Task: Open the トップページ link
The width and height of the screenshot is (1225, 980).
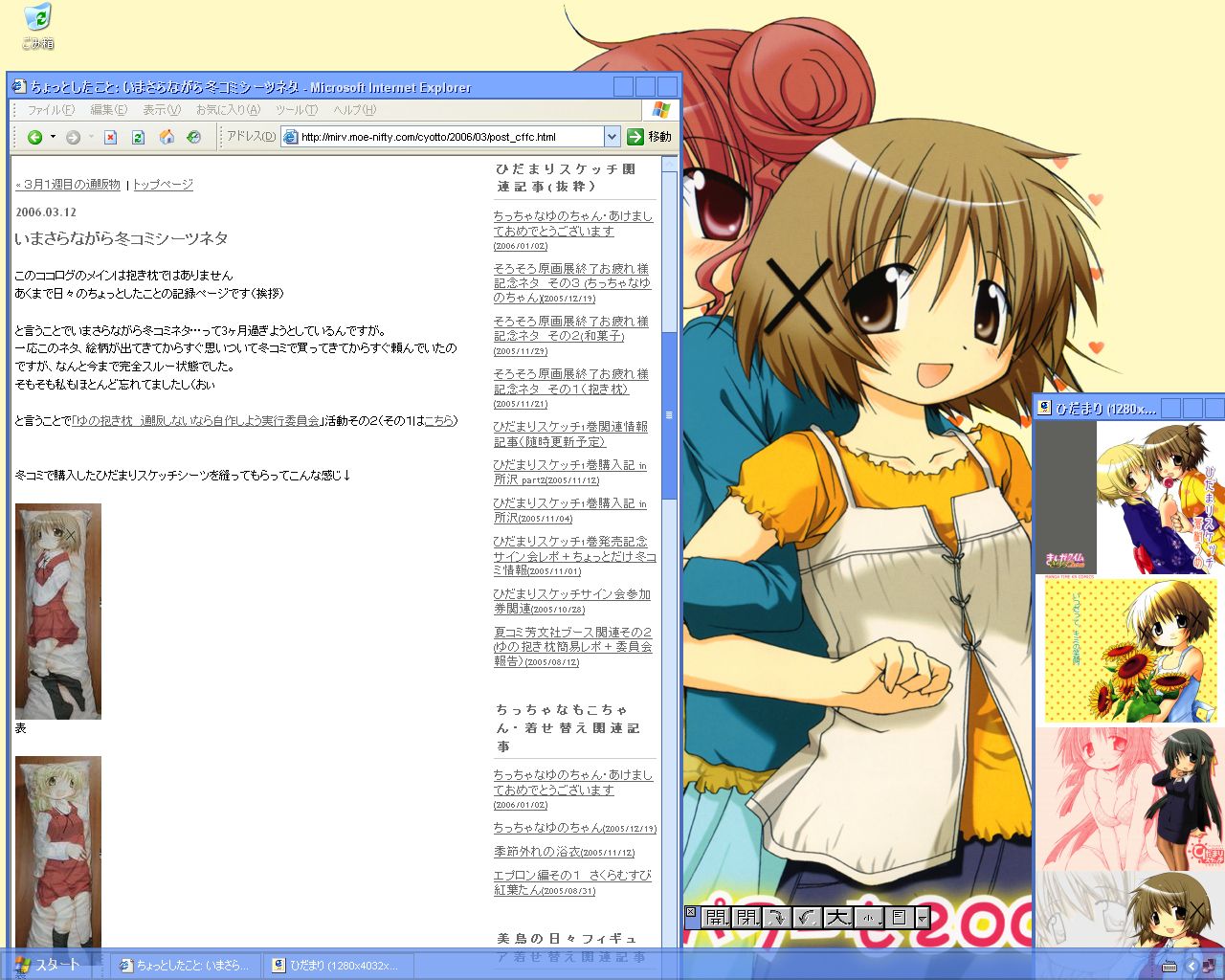Action: pyautogui.click(x=163, y=185)
